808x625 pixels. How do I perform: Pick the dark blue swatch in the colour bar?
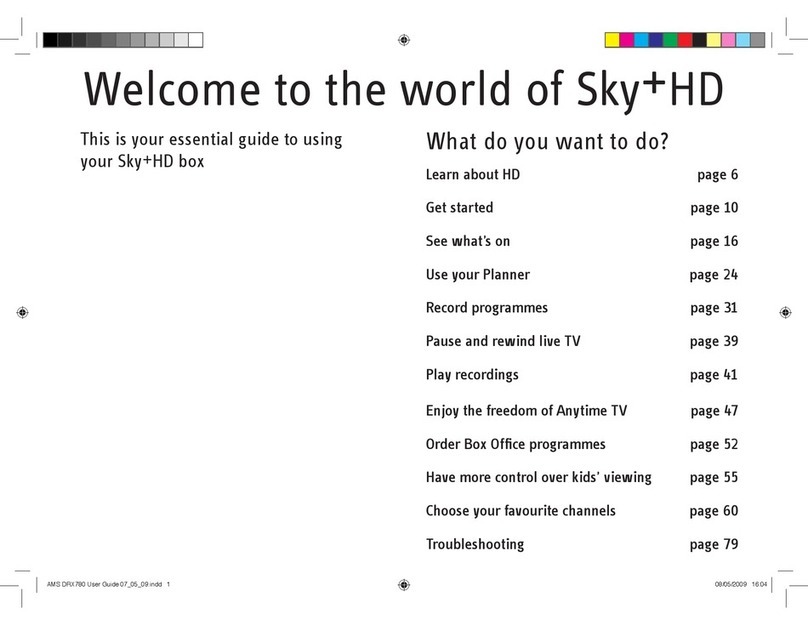[x=655, y=40]
